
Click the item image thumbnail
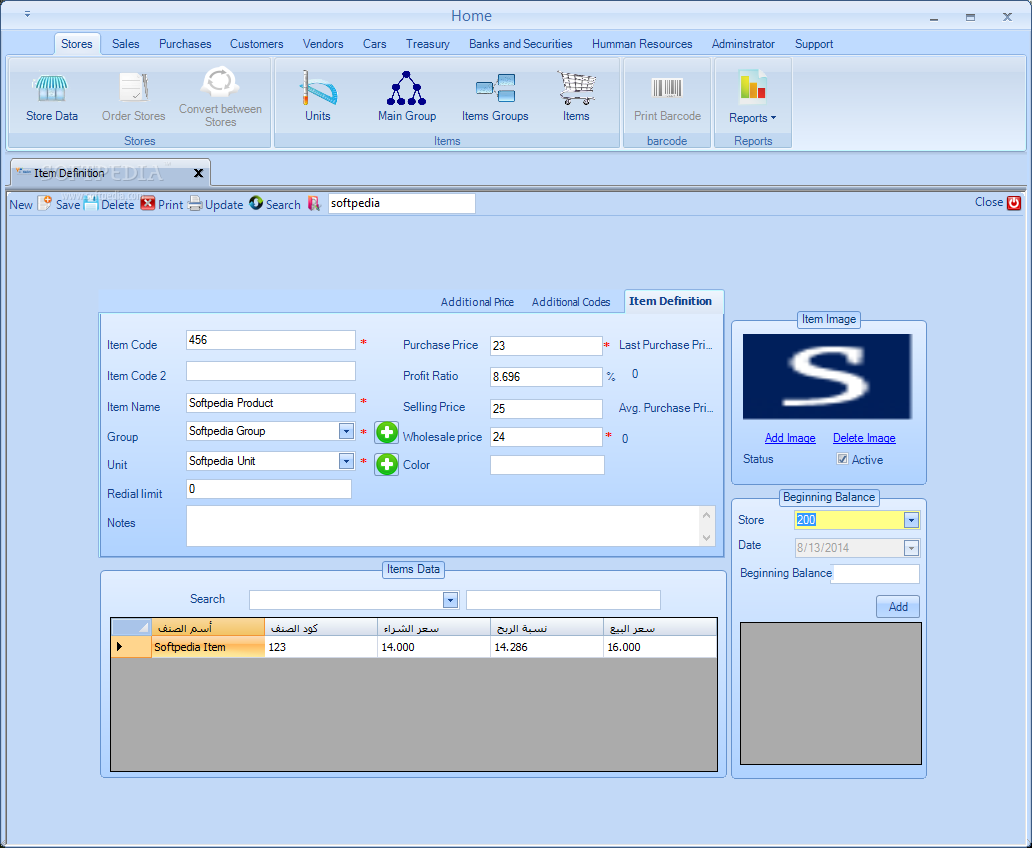[x=827, y=377]
